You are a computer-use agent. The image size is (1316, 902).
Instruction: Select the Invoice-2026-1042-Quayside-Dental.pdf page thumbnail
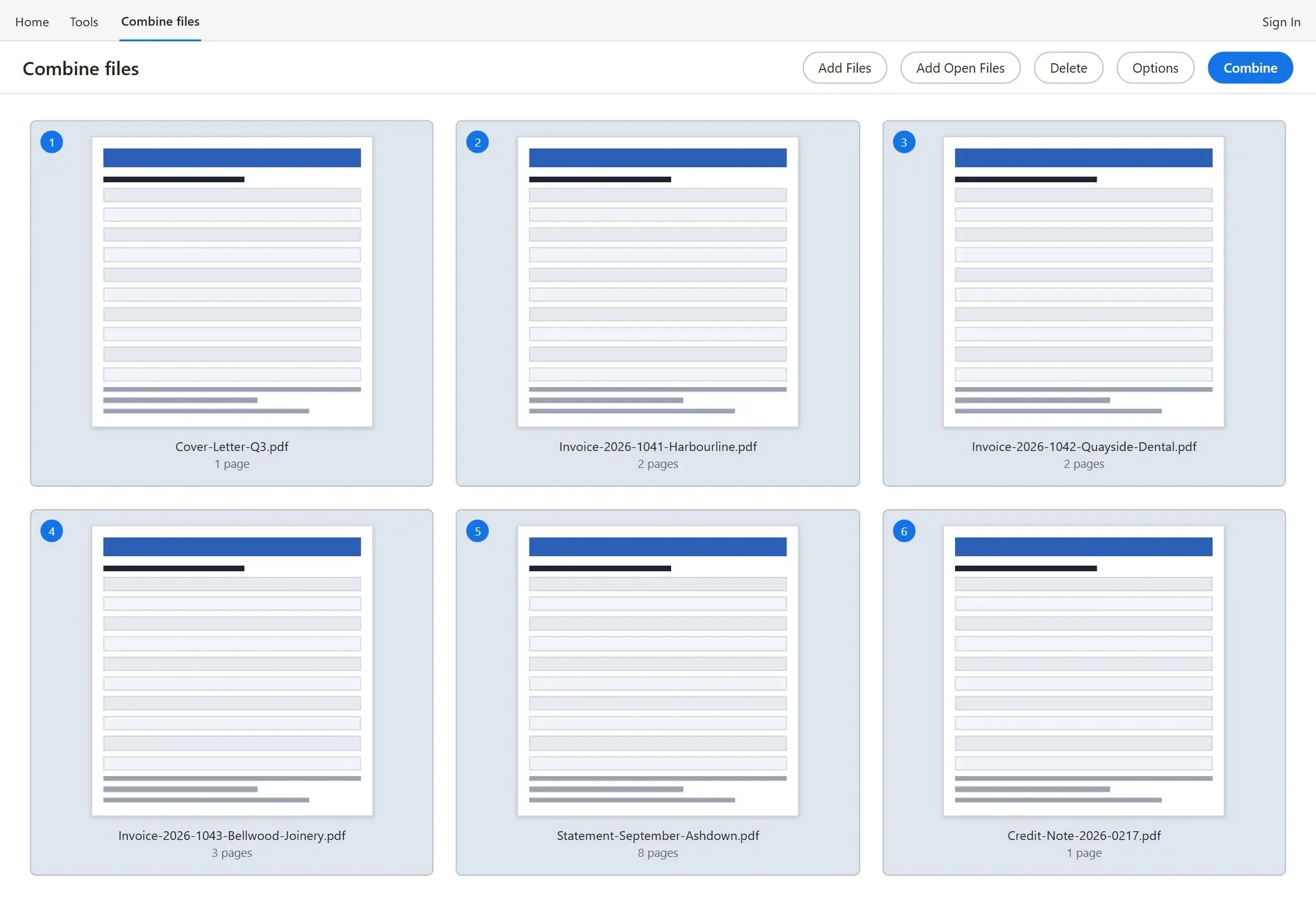tap(1084, 282)
